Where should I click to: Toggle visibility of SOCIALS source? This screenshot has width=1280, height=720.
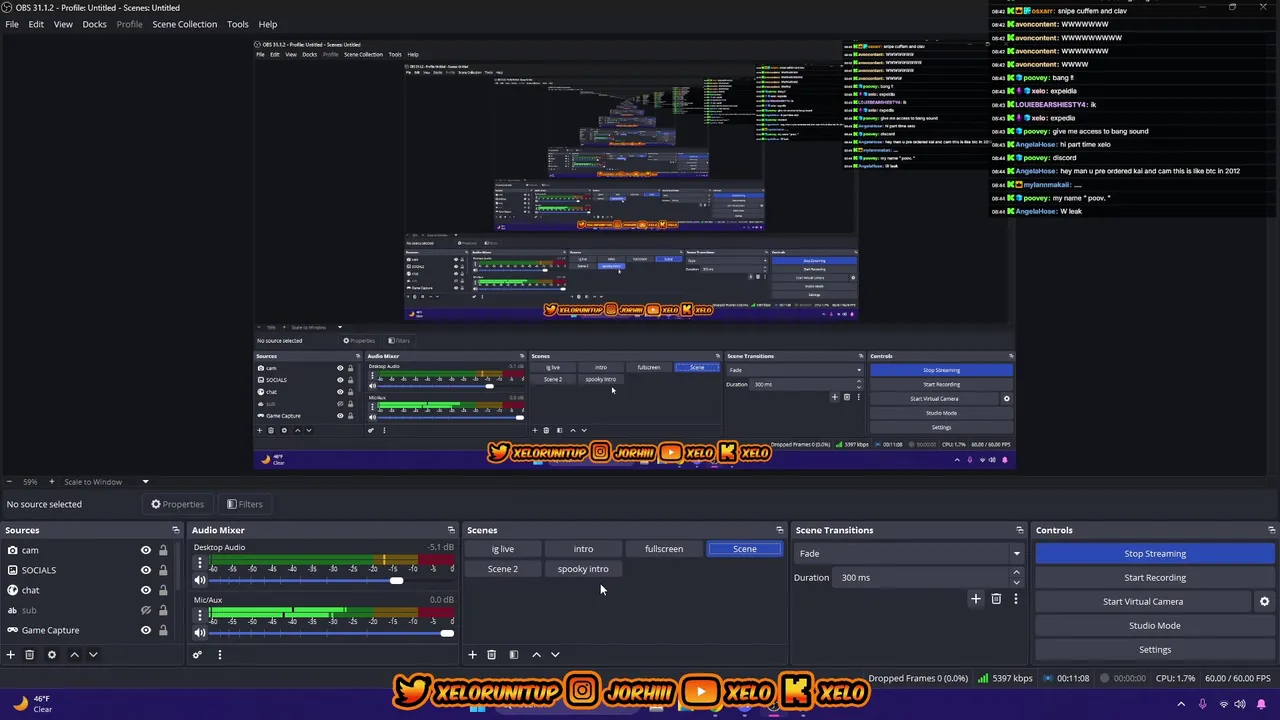click(146, 570)
